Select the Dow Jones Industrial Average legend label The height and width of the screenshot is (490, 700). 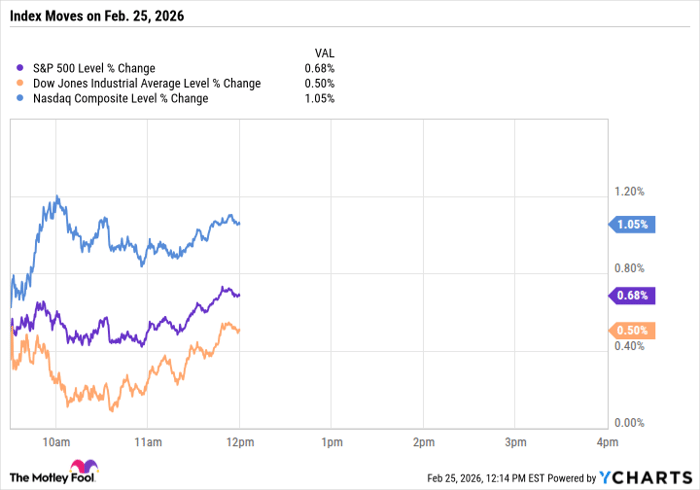pyautogui.click(x=146, y=84)
